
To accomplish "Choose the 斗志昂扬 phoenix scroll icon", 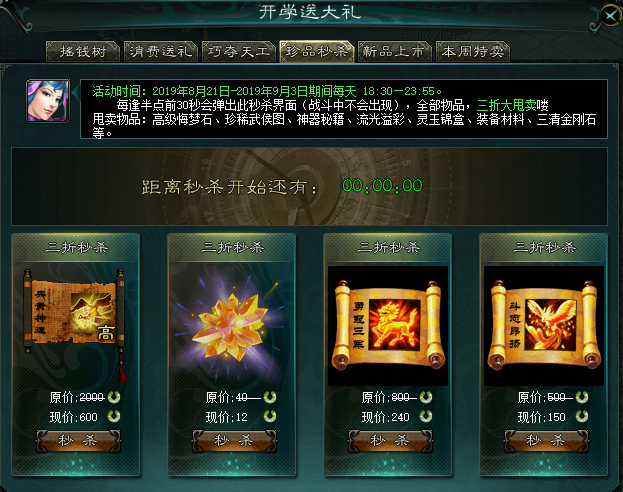I will pyautogui.click(x=544, y=326).
